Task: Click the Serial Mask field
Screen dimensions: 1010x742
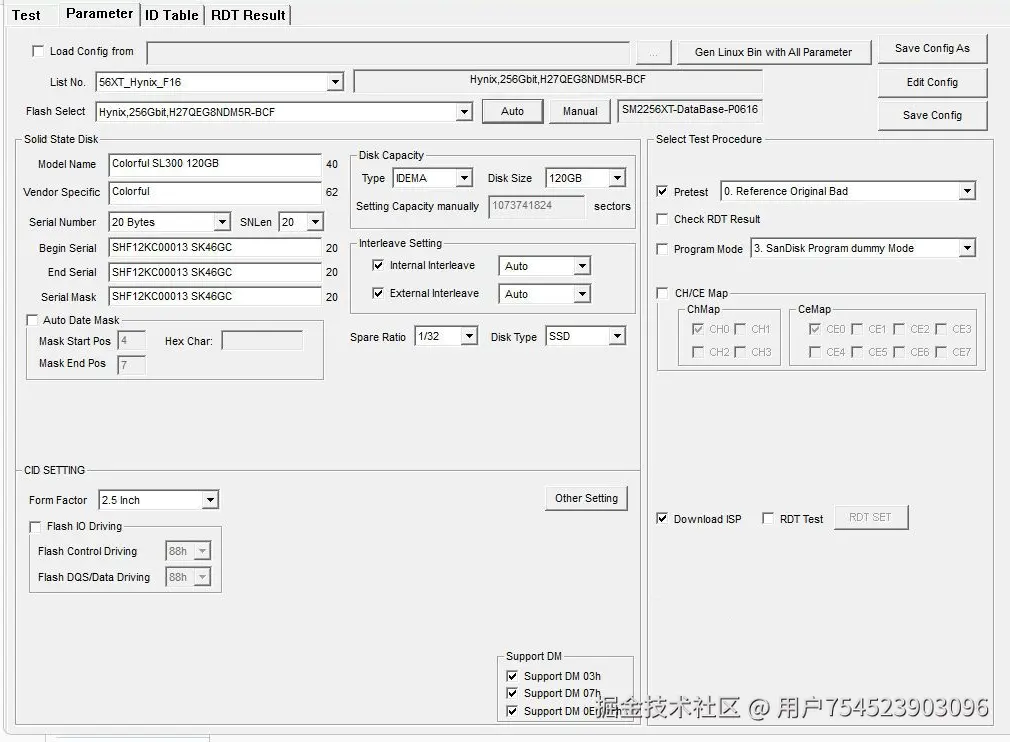Action: (215, 297)
